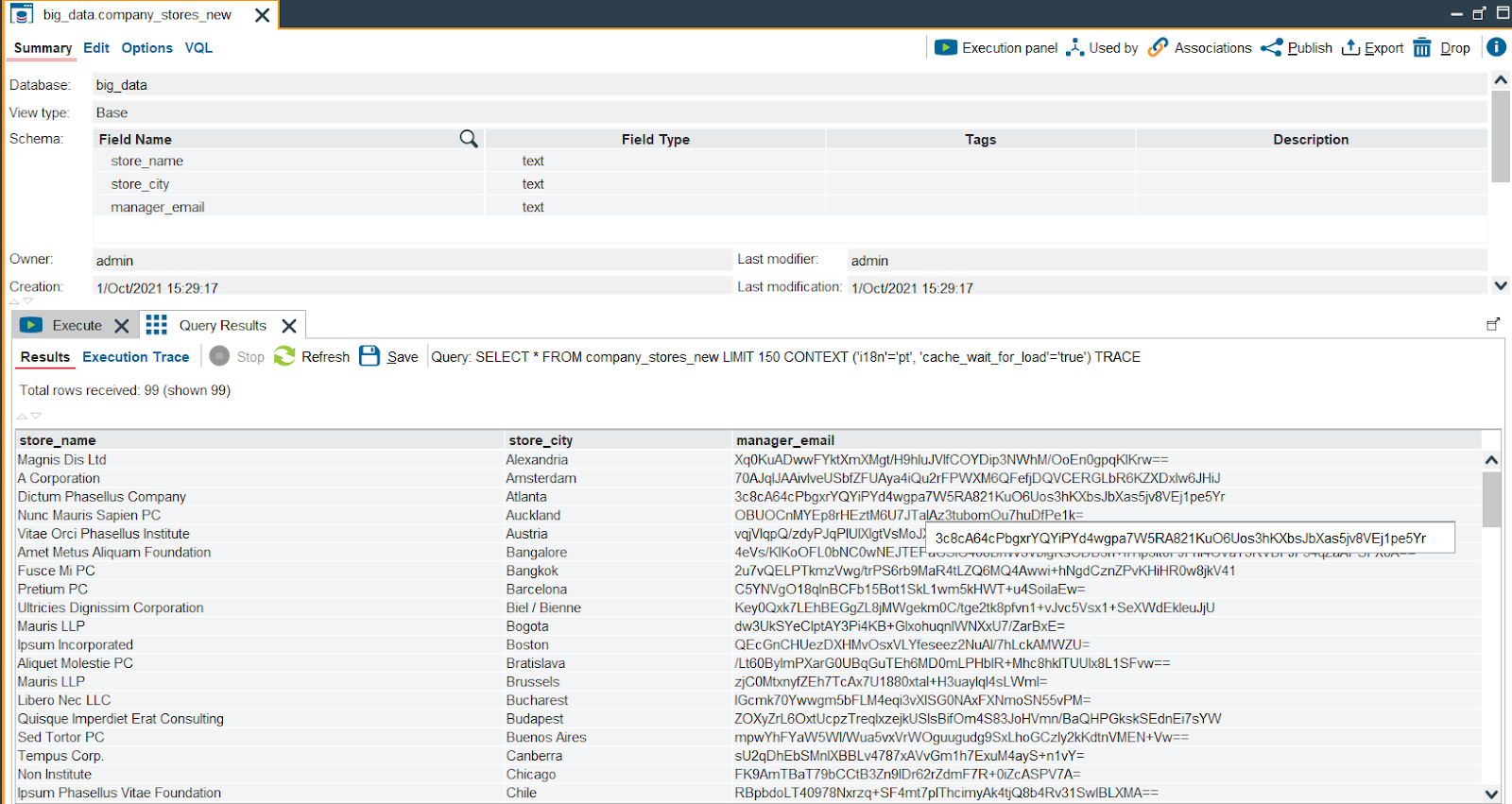
Task: Show Used by dependencies icon
Action: click(1074, 47)
